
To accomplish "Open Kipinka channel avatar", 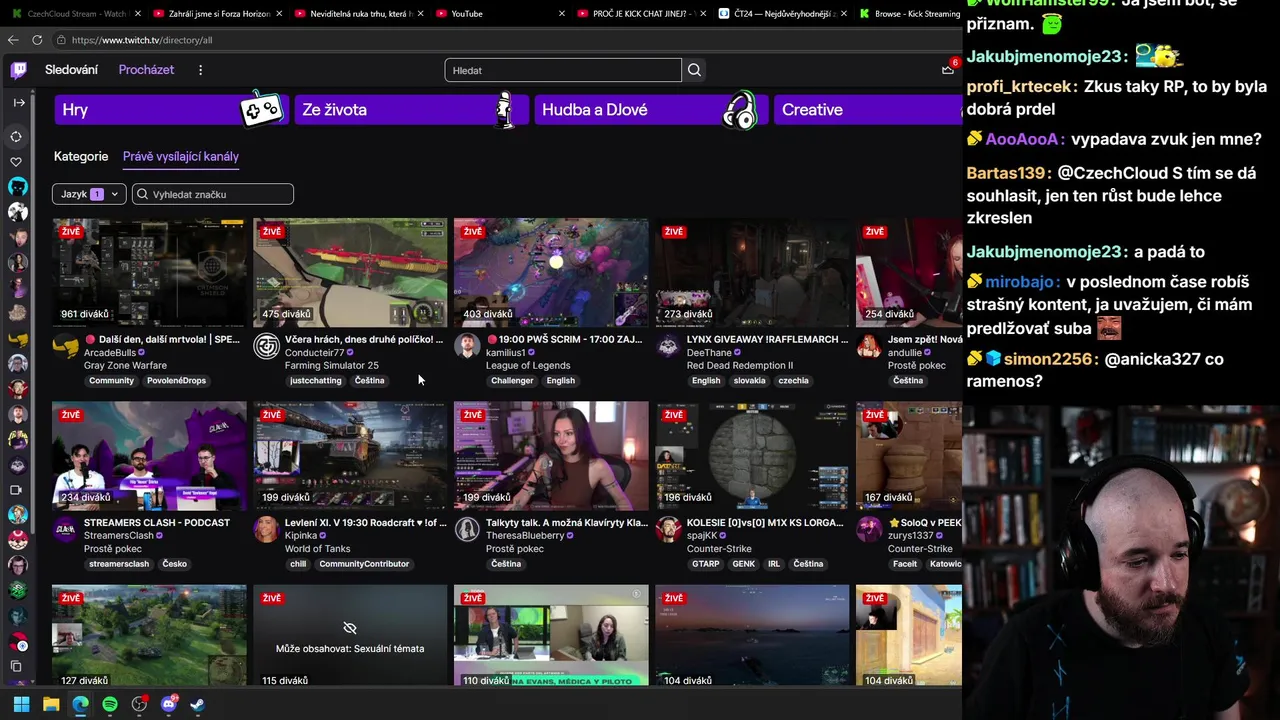I will [x=266, y=530].
